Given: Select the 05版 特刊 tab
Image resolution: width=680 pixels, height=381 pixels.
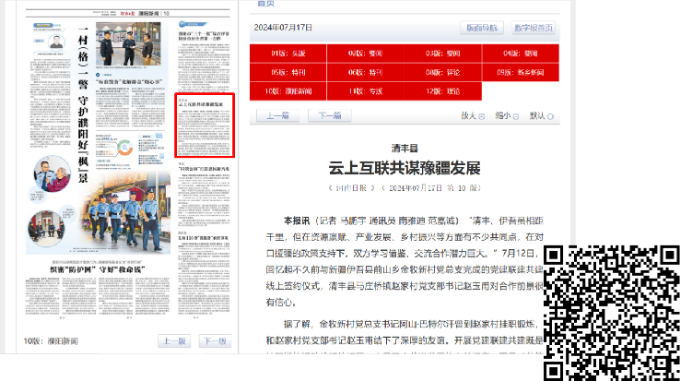Looking at the screenshot, I should (288, 72).
